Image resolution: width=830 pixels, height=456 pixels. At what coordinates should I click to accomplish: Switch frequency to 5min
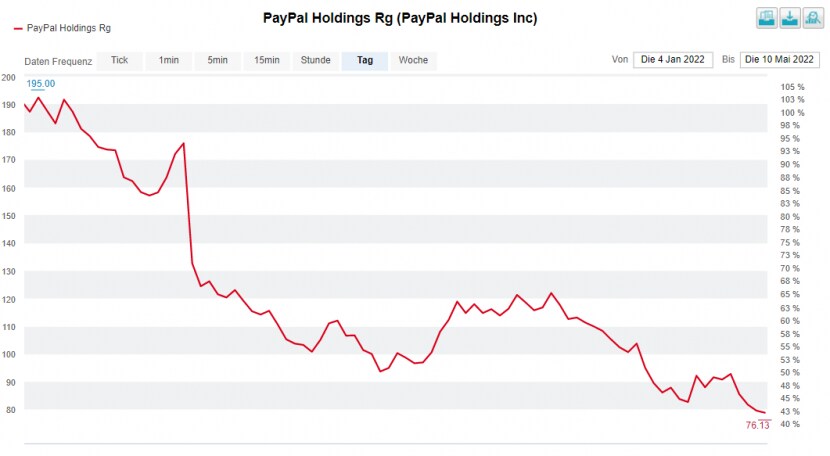[218, 60]
